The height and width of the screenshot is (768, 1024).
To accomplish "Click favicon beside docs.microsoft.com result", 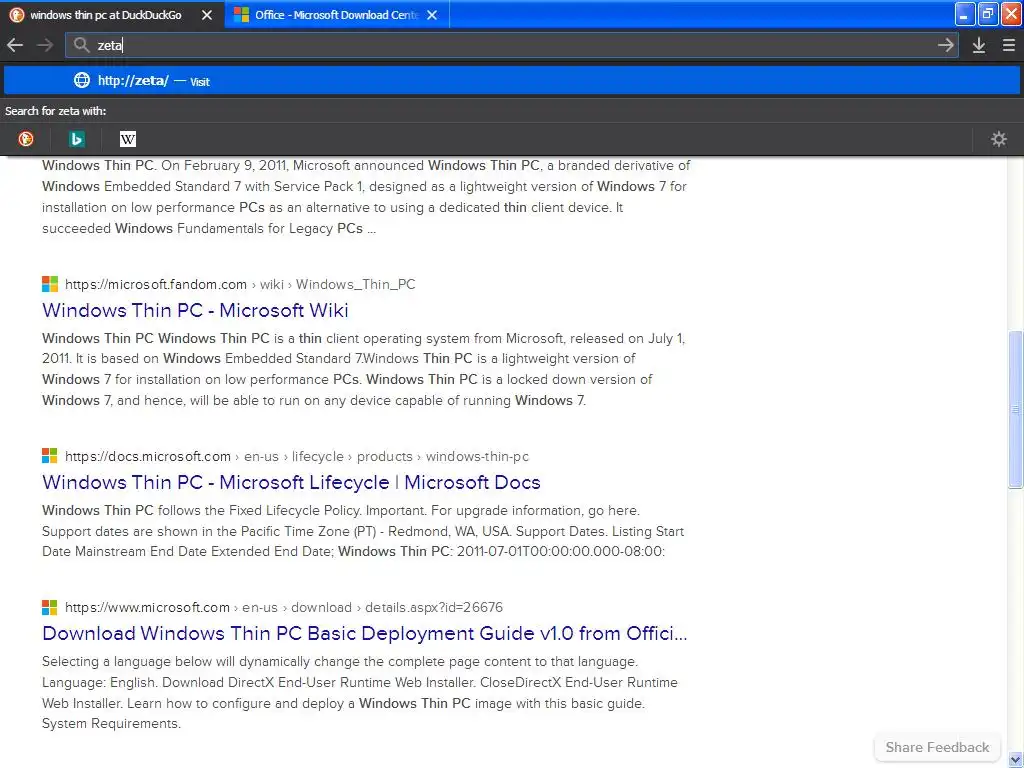I will pyautogui.click(x=50, y=456).
